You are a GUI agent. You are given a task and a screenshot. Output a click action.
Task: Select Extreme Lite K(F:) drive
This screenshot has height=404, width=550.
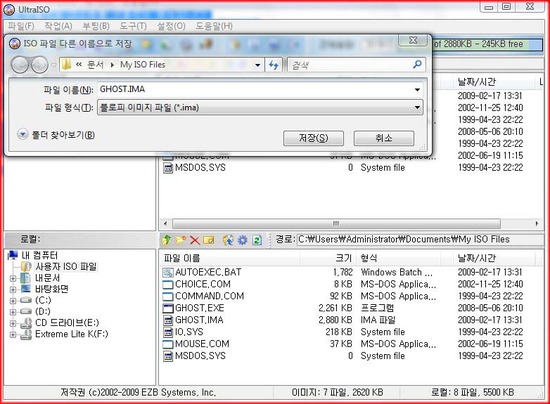[x=72, y=334]
